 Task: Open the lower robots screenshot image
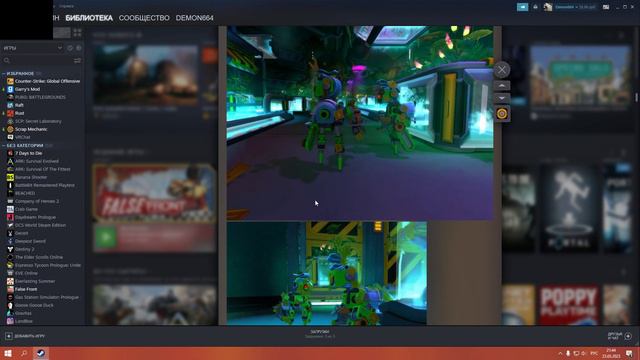(x=327, y=273)
